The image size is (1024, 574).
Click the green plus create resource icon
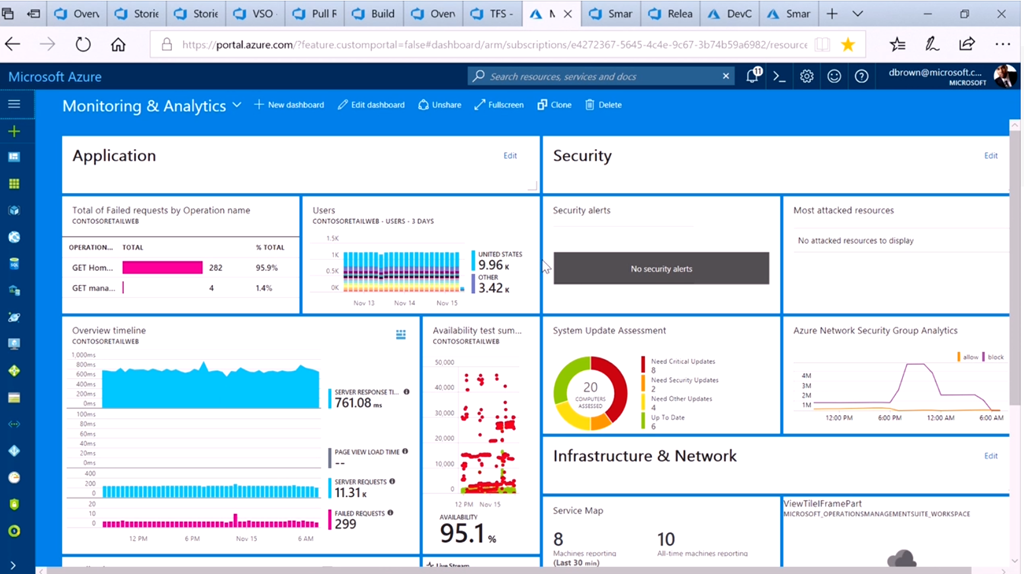14,131
